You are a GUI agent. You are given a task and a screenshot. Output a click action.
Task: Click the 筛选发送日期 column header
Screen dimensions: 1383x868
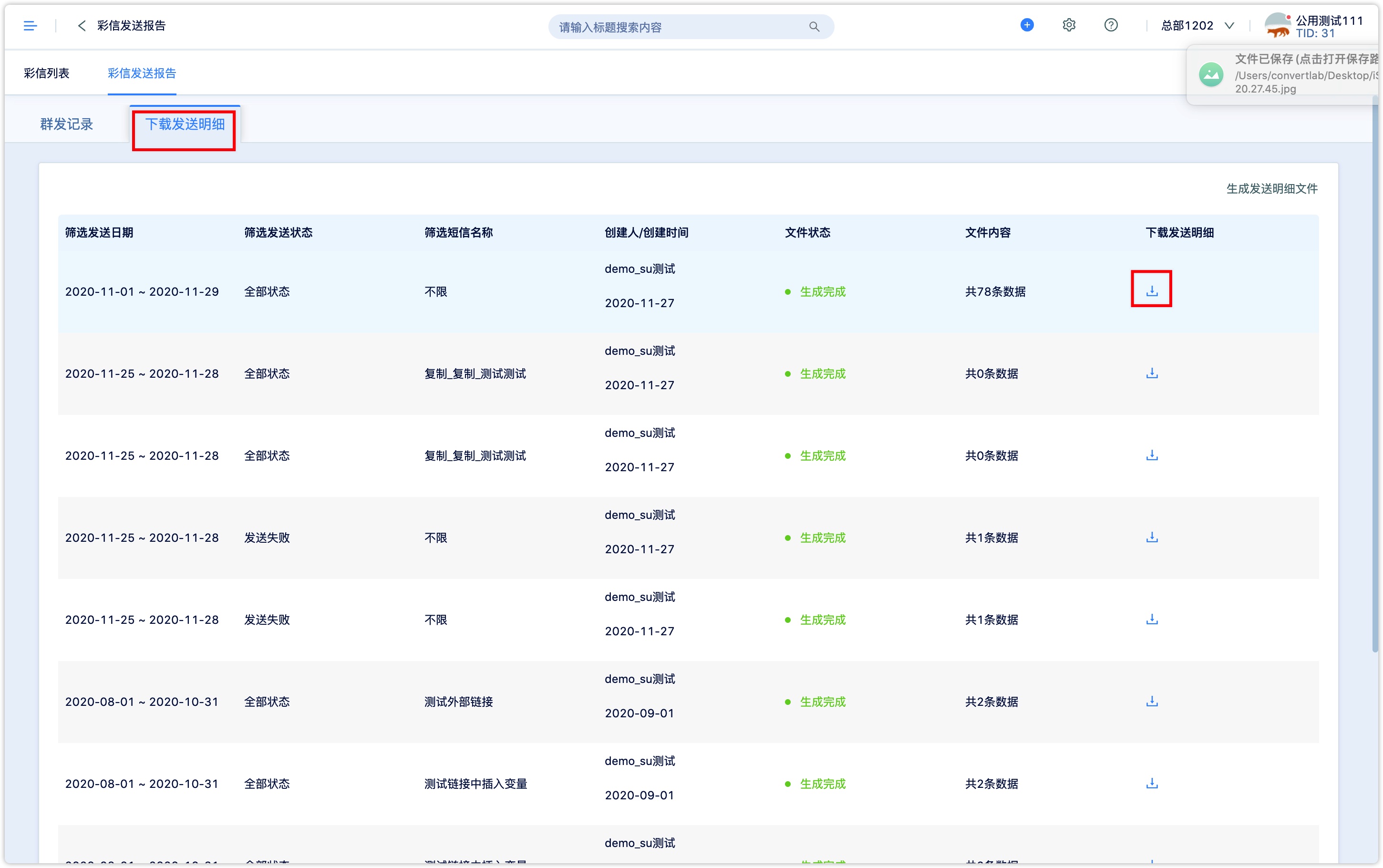point(99,233)
